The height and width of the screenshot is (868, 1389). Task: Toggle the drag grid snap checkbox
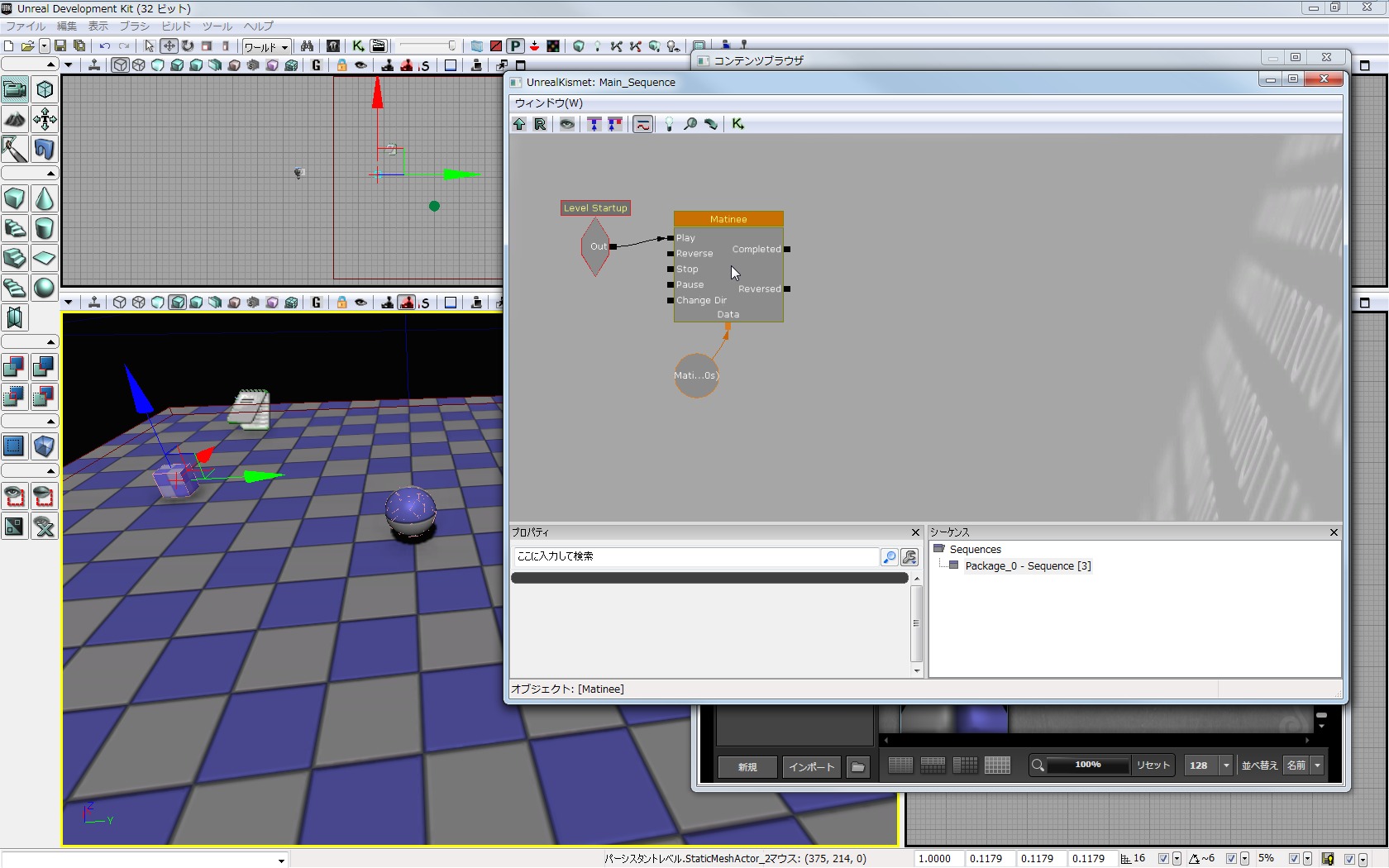[x=1163, y=859]
